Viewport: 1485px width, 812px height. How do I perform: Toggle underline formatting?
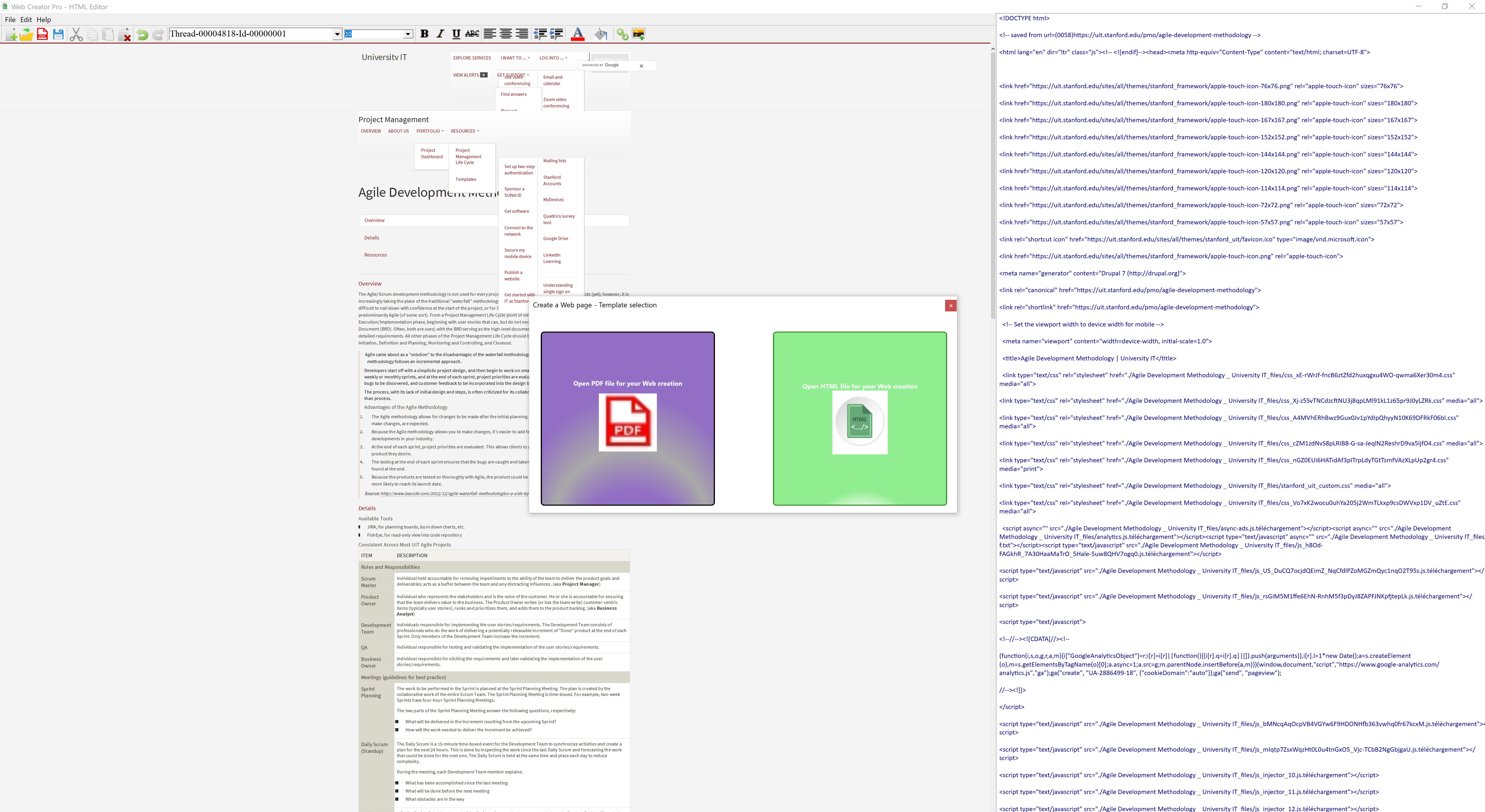pyautogui.click(x=456, y=34)
